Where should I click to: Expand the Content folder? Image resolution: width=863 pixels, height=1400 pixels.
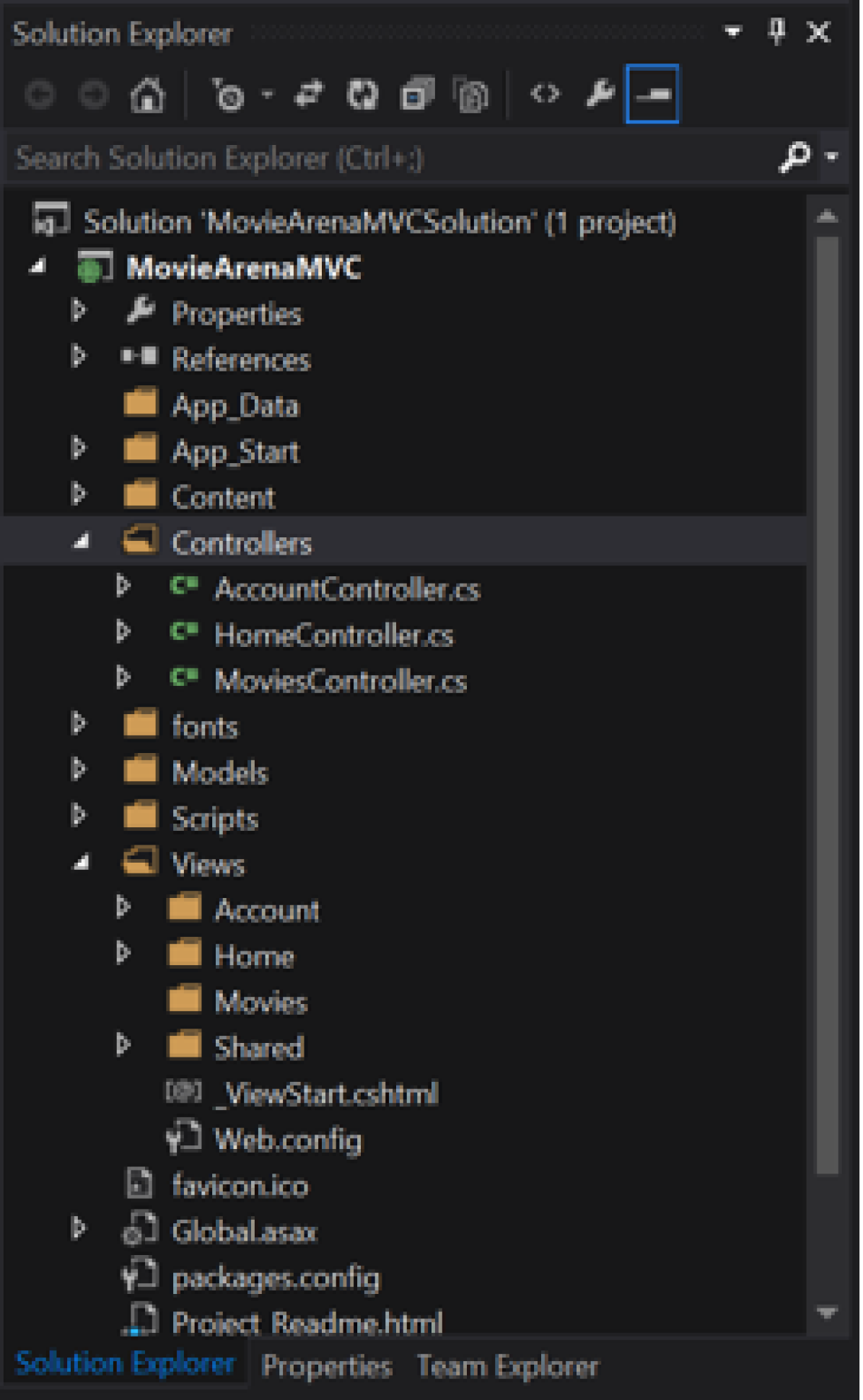[79, 495]
